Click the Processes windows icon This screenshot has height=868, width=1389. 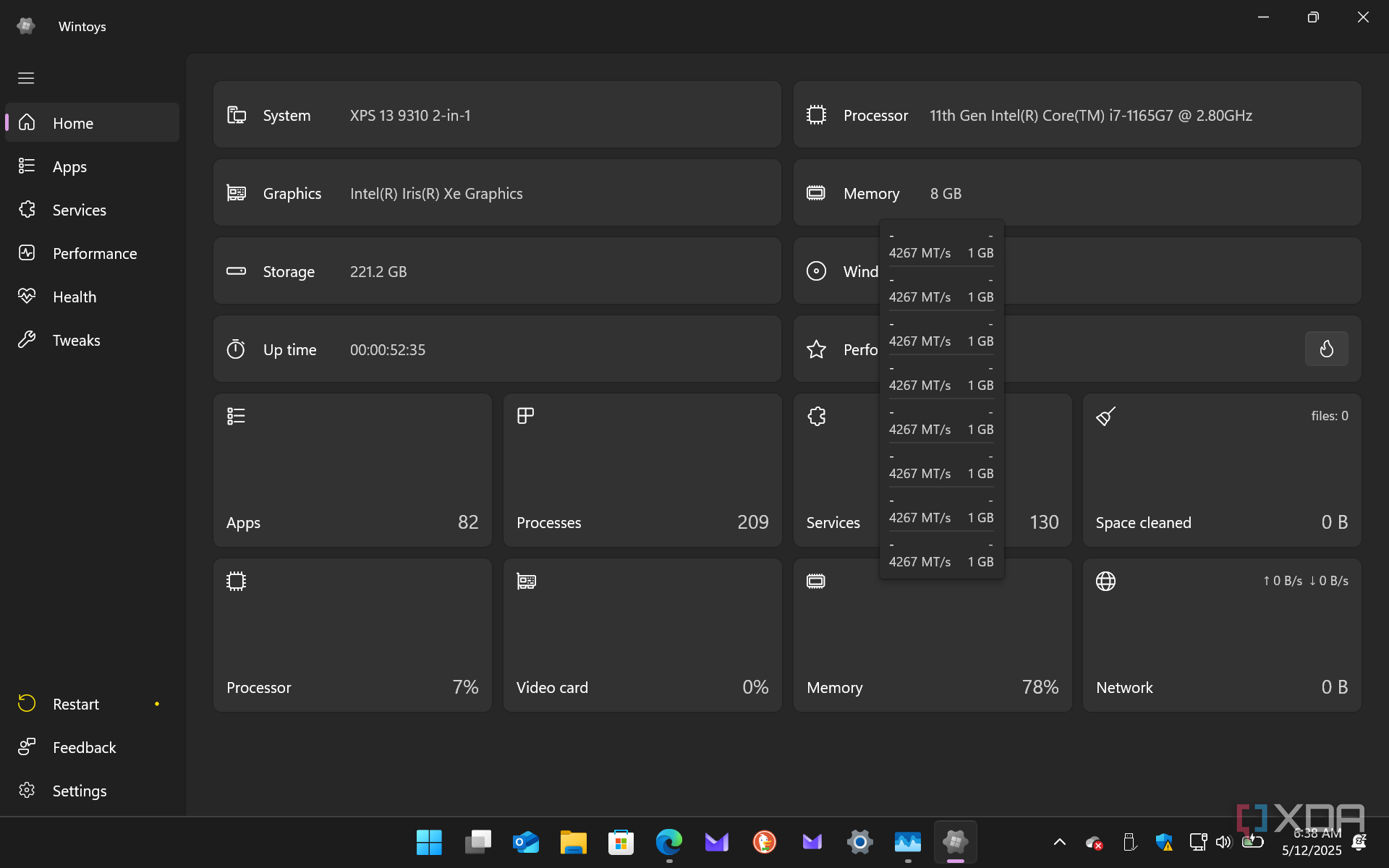point(526,416)
